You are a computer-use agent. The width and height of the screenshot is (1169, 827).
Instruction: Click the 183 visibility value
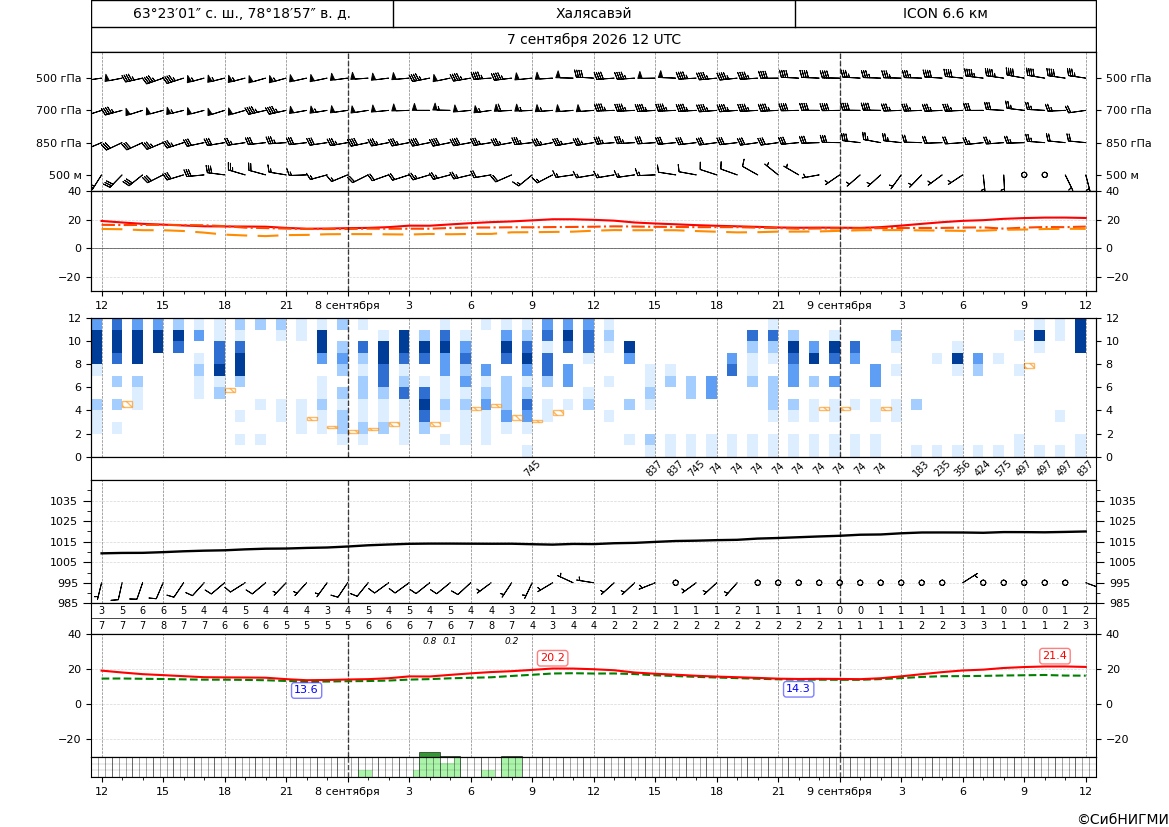coord(920,469)
